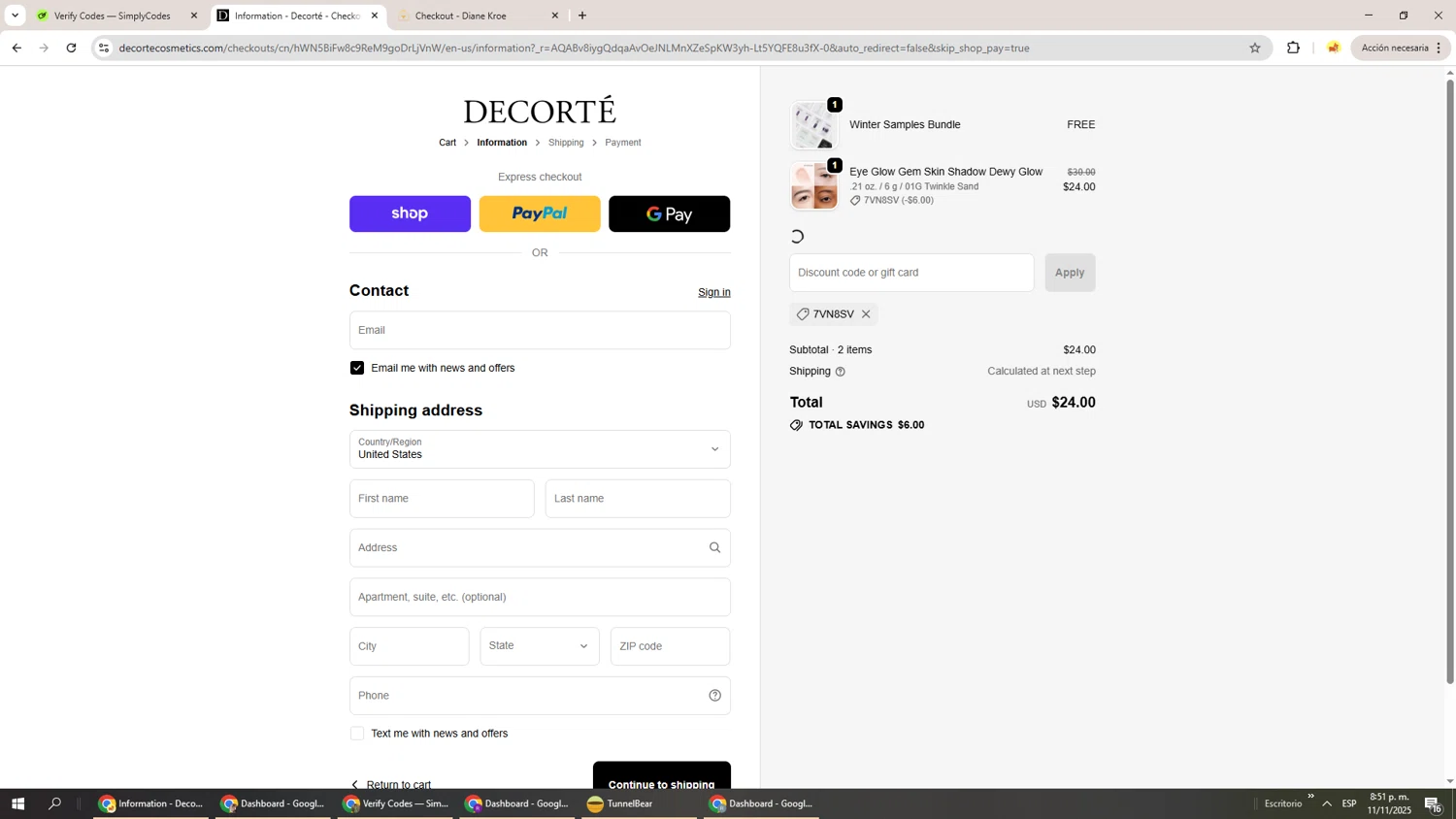Viewport: 1456px width, 819px height.
Task: Click the ESP language indicator
Action: coord(1349,803)
